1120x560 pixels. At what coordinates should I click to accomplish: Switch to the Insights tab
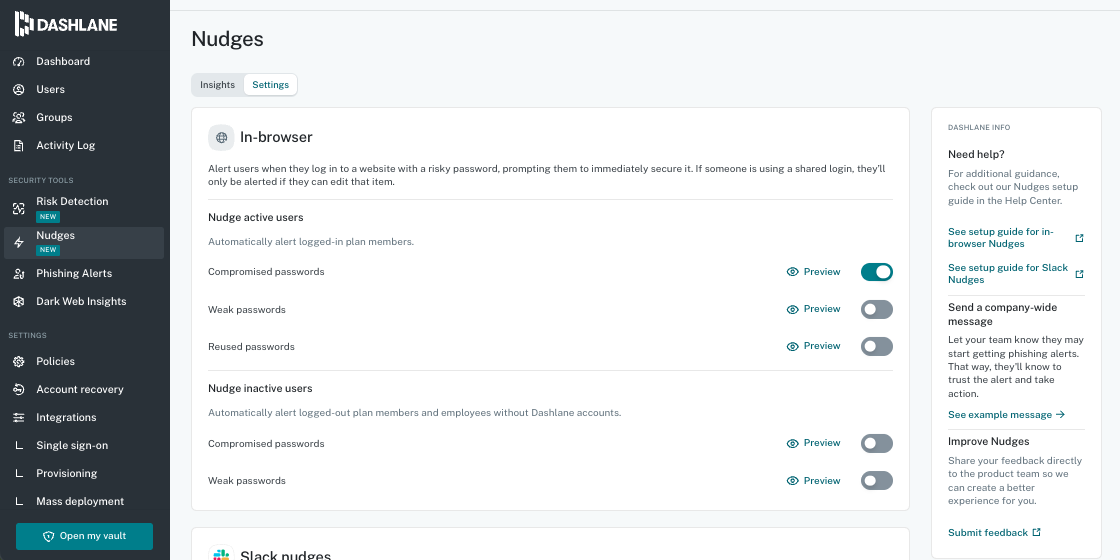(x=217, y=85)
